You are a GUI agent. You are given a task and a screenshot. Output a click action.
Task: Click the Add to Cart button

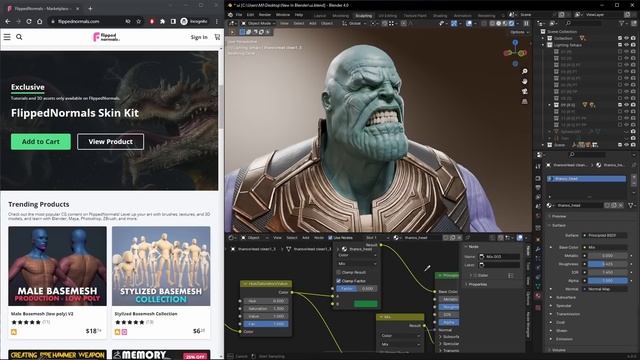[41, 142]
